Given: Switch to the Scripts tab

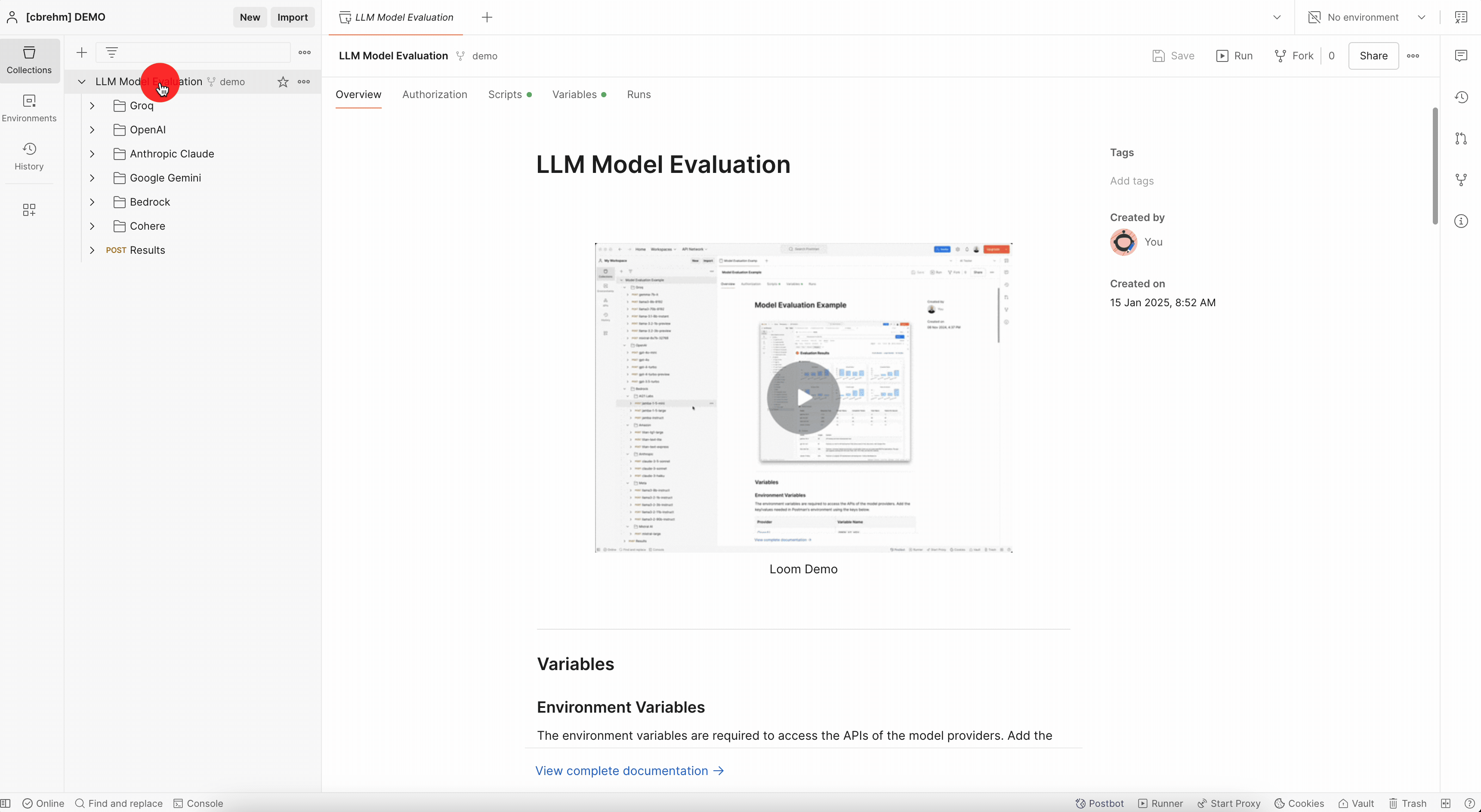Looking at the screenshot, I should tap(509, 95).
